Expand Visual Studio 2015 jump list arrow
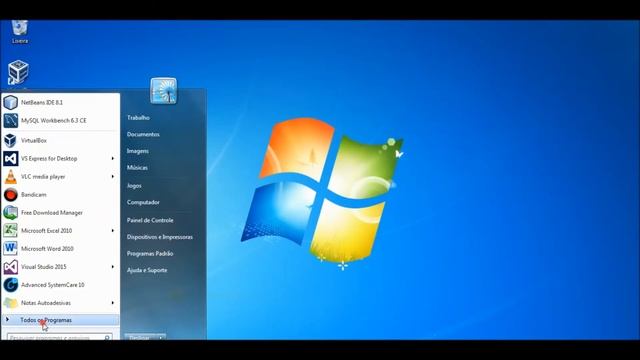The width and height of the screenshot is (640, 360). coord(113,267)
